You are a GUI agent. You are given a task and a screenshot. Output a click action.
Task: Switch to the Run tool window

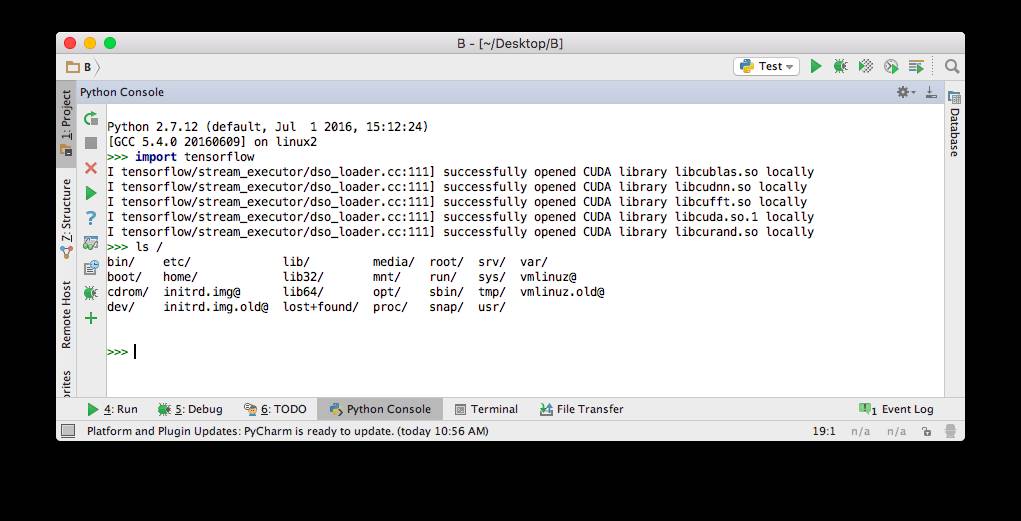click(113, 409)
